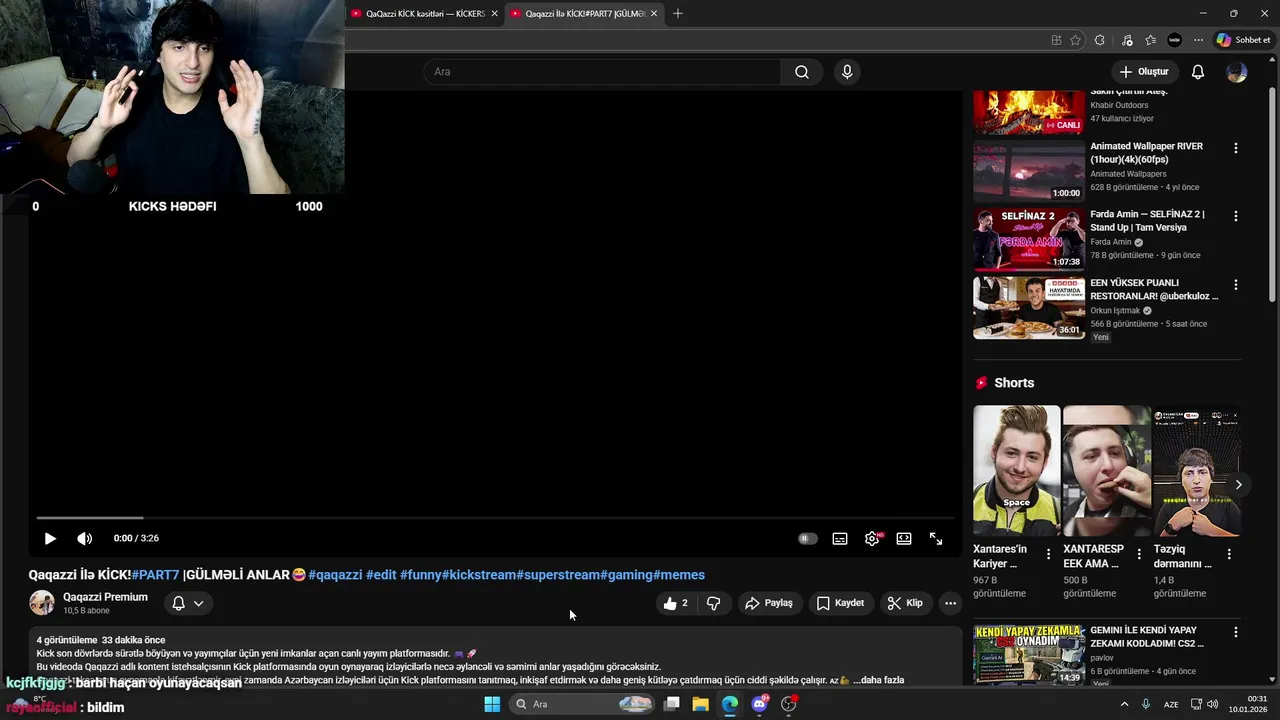Open options for the GEMINI İLE KENDİ YAPAY video
1280x720 pixels.
[x=1235, y=632]
